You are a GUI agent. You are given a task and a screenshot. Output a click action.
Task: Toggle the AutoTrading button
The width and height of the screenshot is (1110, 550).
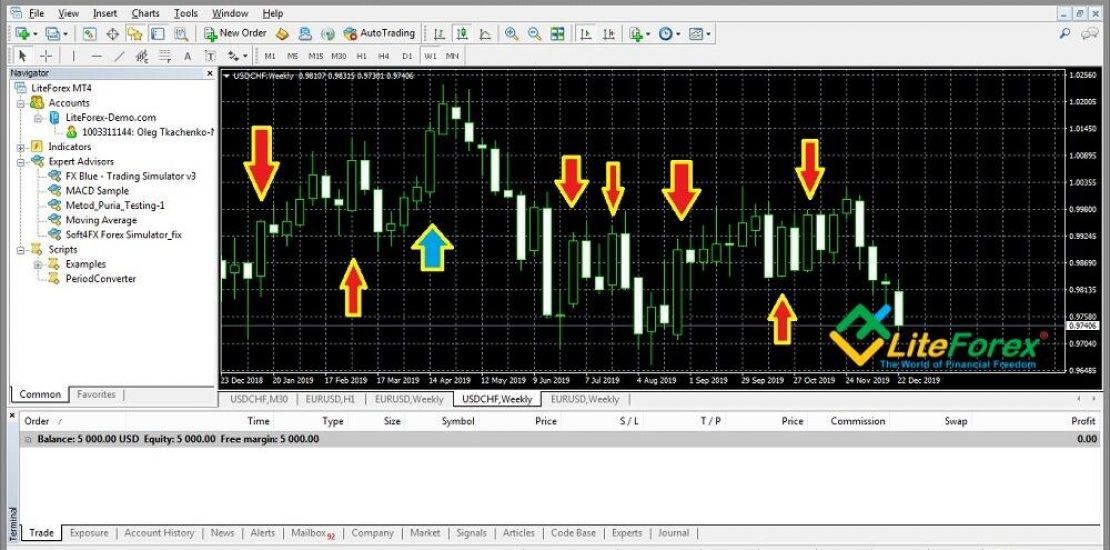pyautogui.click(x=379, y=34)
